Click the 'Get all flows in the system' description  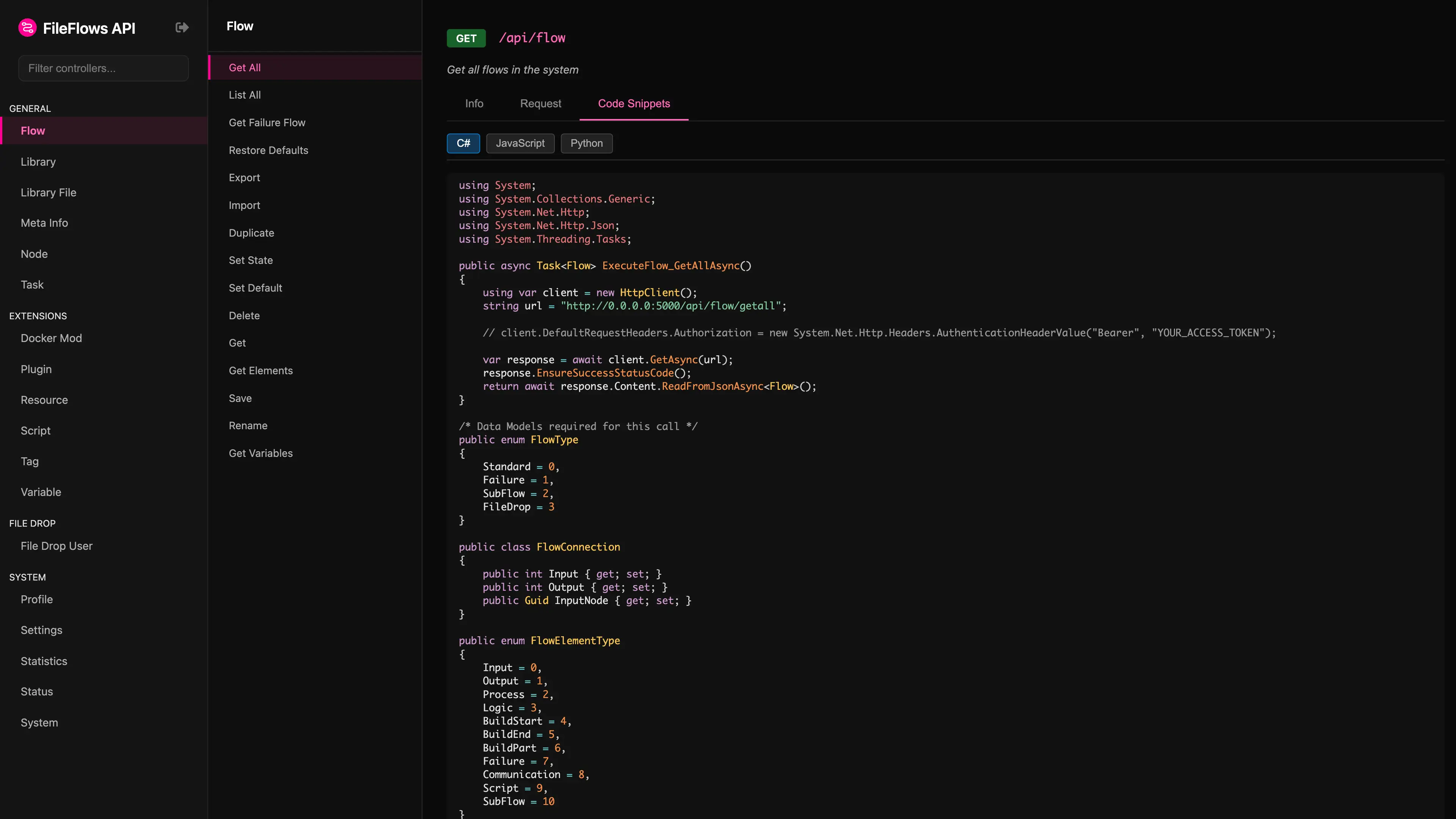(513, 69)
